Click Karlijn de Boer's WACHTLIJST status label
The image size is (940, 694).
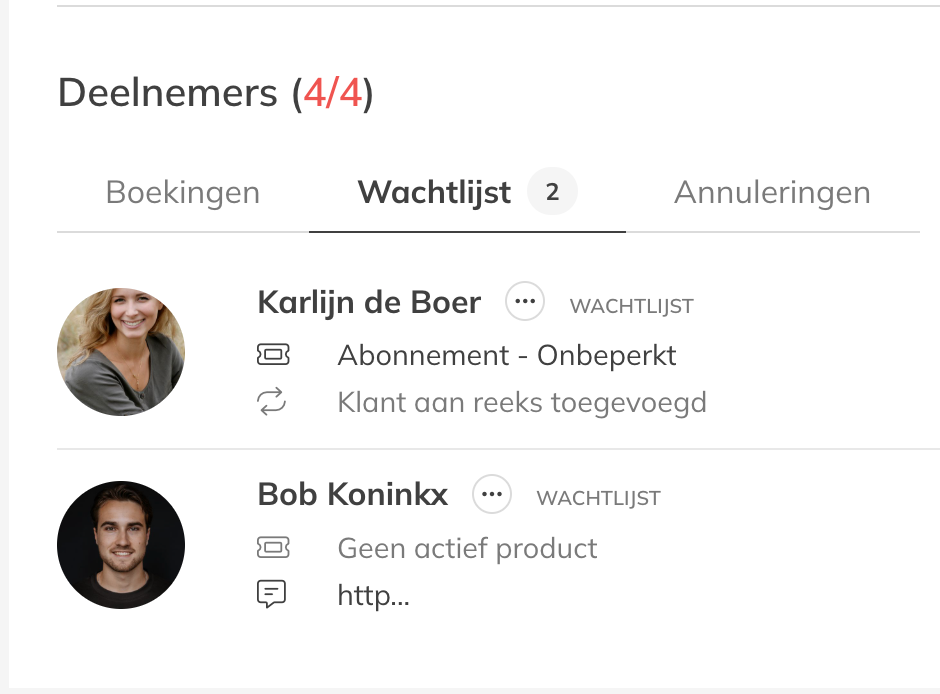click(631, 307)
